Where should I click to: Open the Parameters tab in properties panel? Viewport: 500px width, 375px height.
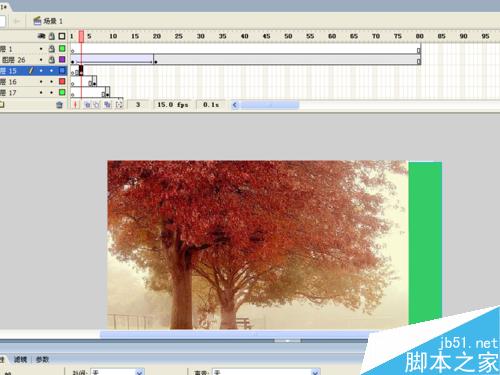[x=42, y=359]
